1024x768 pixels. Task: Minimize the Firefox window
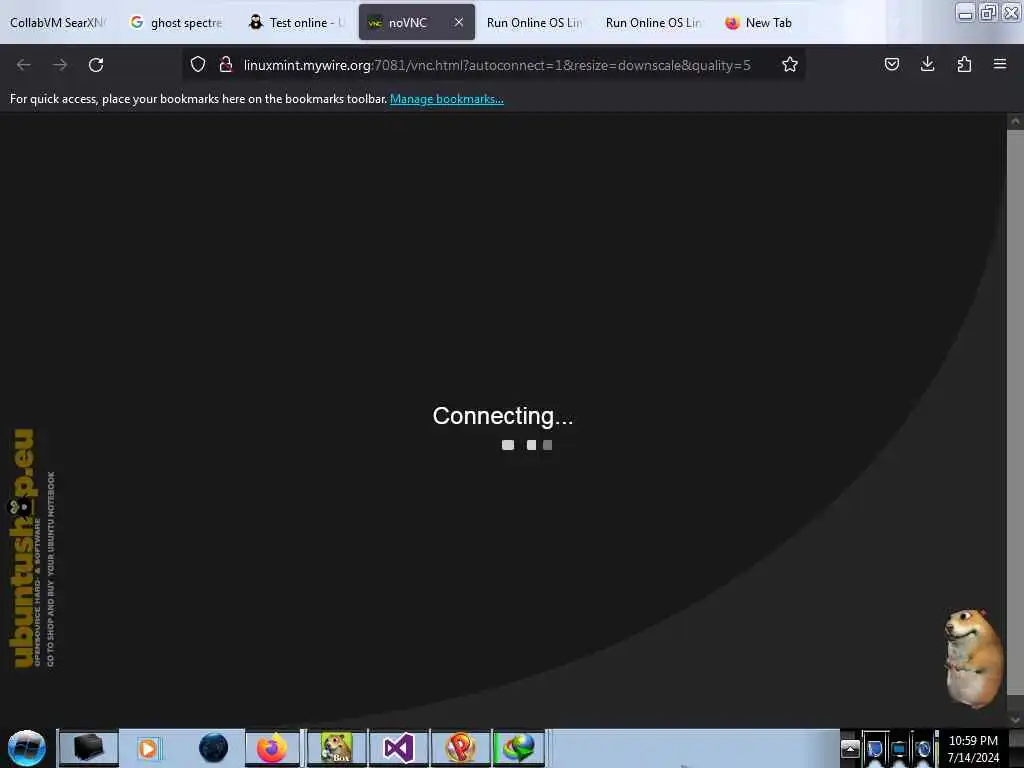point(965,12)
